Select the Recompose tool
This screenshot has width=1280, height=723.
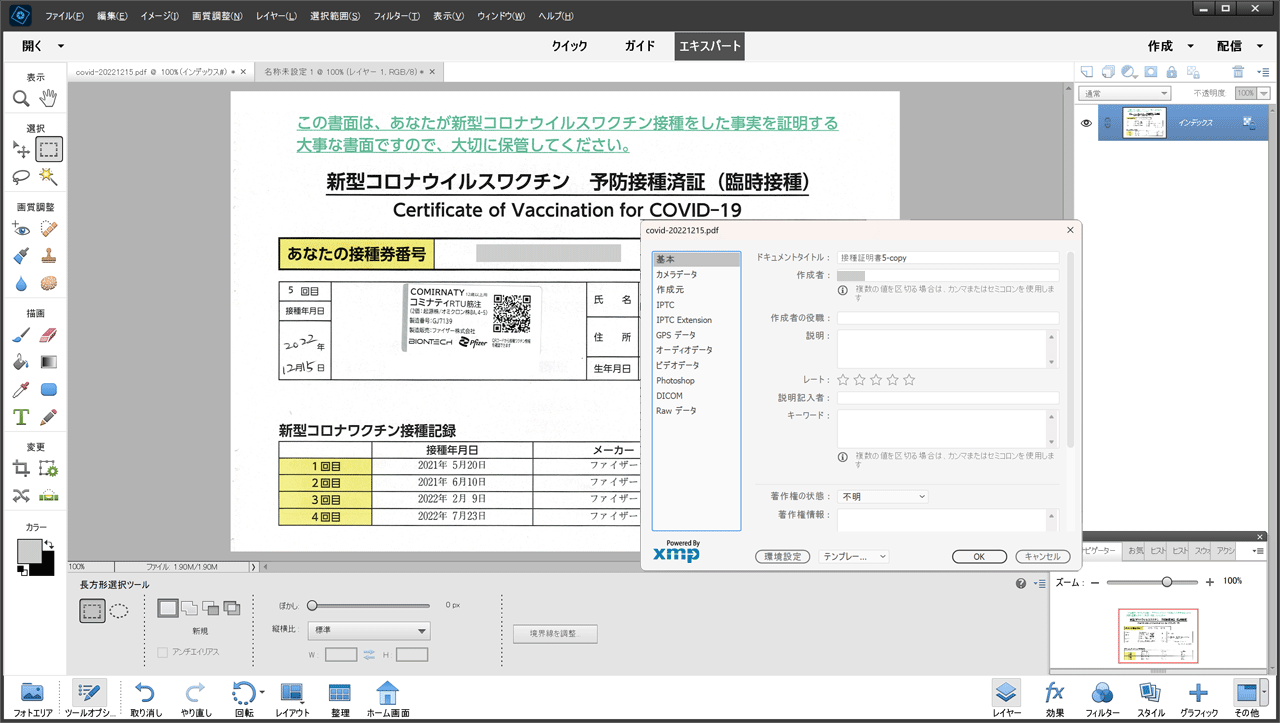tap(48, 468)
